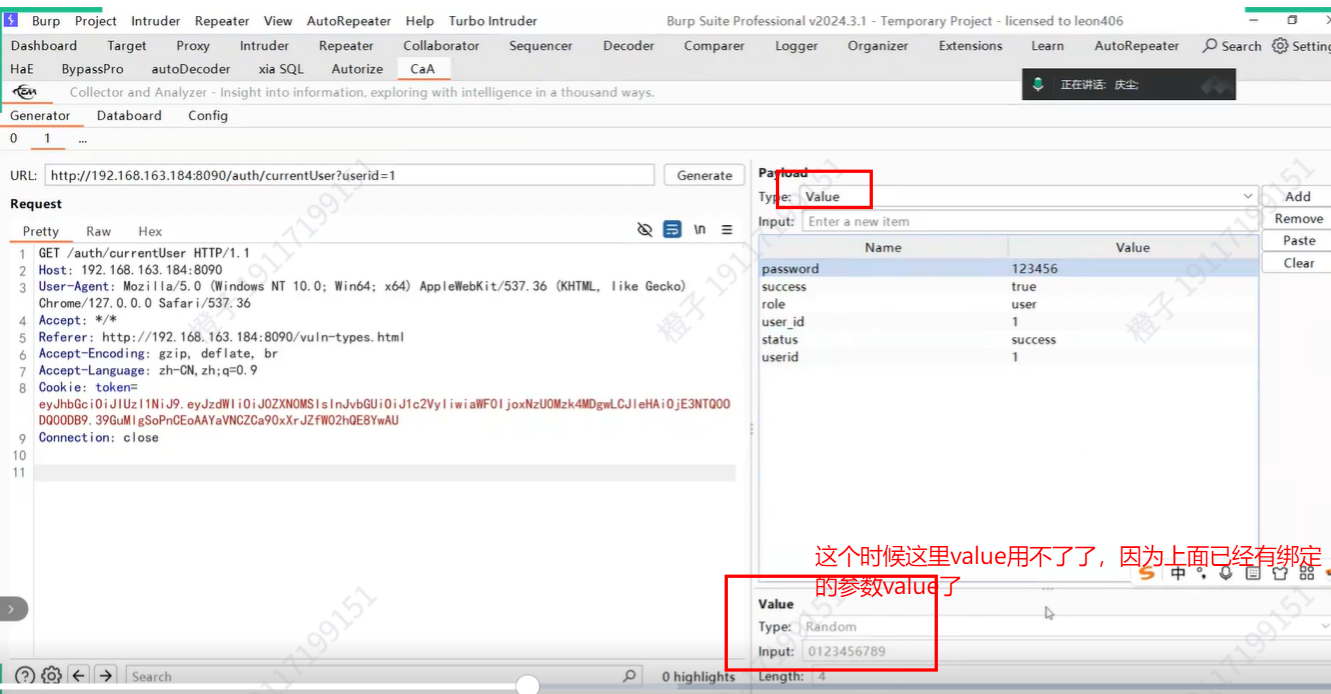Switch to the Organizer tab
The image size is (1331, 694).
[878, 46]
